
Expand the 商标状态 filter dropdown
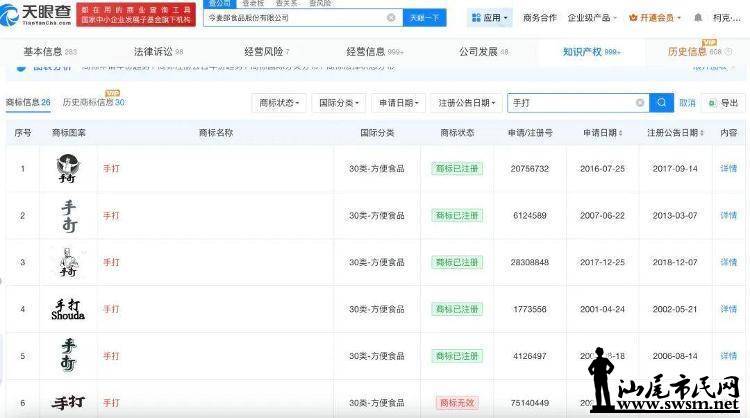pos(279,103)
